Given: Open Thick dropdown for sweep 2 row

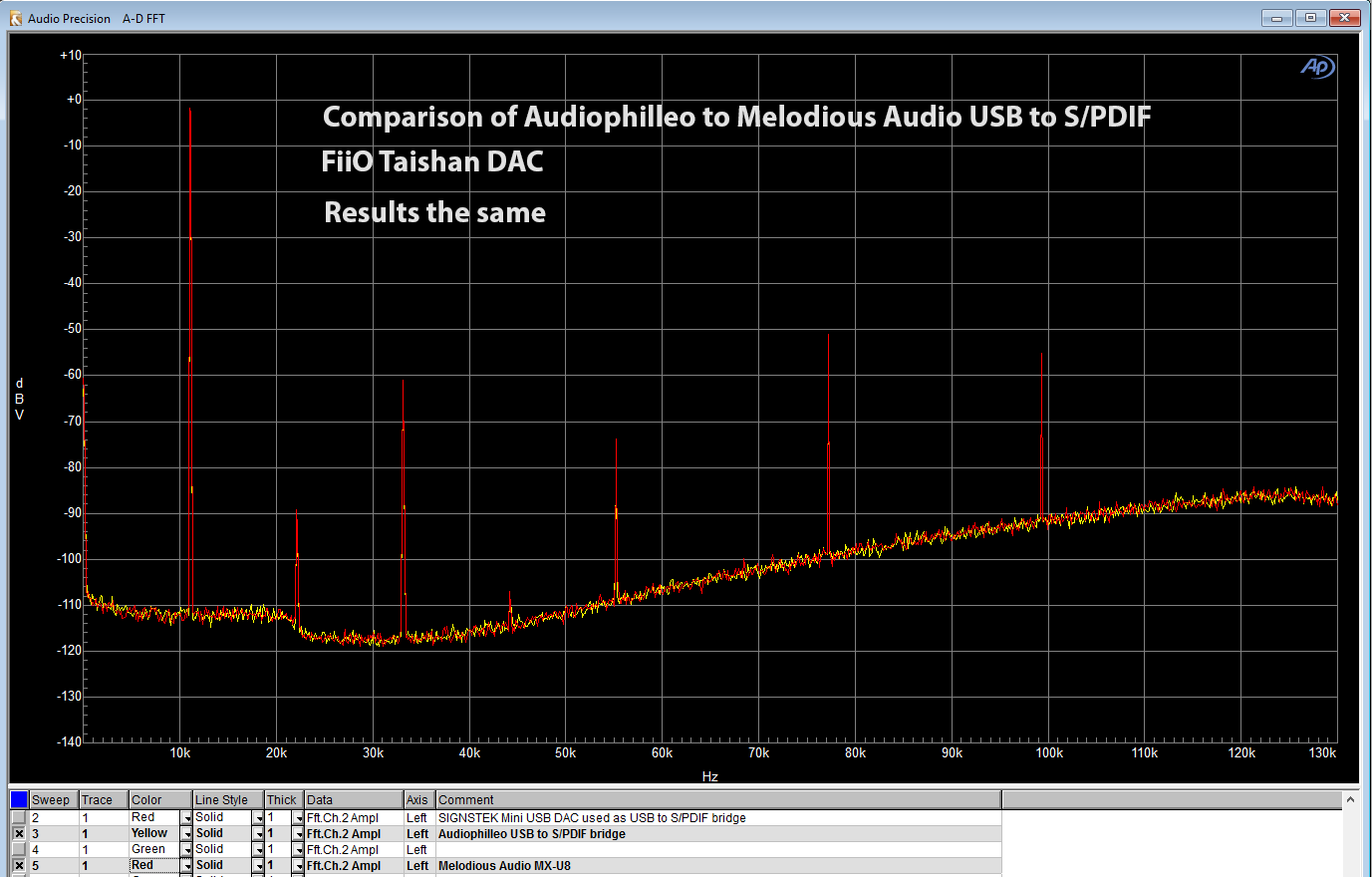Looking at the screenshot, I should (298, 817).
